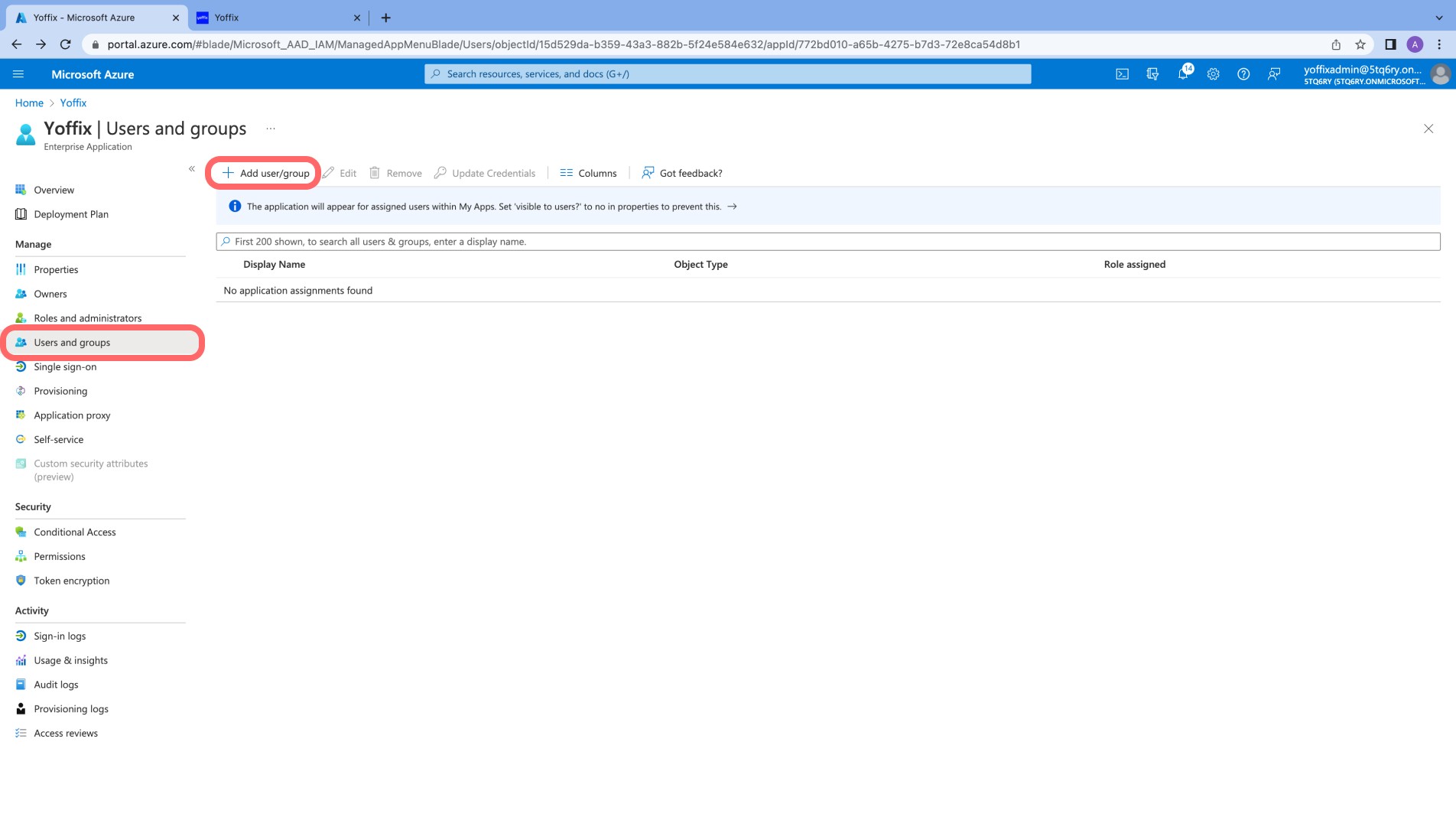Open the Azure portal hamburger menu
This screenshot has width=1456, height=817.
pyautogui.click(x=18, y=74)
